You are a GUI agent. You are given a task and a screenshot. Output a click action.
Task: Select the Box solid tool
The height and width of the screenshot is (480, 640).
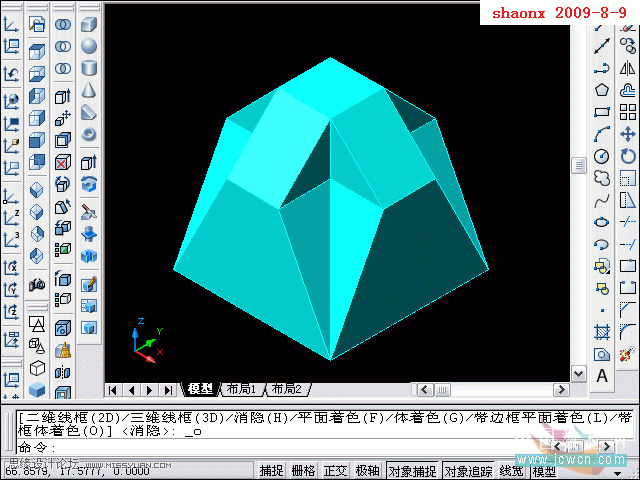tap(89, 24)
